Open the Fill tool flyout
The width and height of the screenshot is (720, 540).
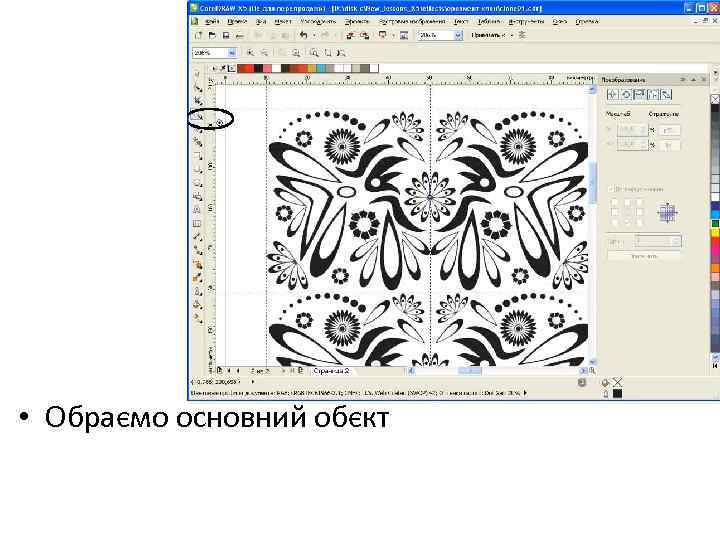(x=197, y=304)
